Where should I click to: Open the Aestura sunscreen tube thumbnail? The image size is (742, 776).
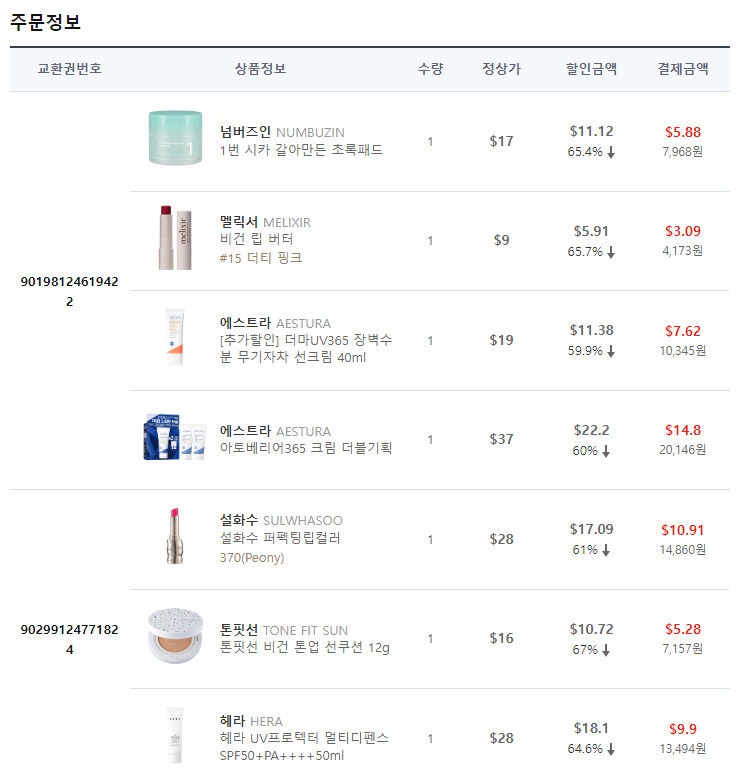tap(175, 338)
